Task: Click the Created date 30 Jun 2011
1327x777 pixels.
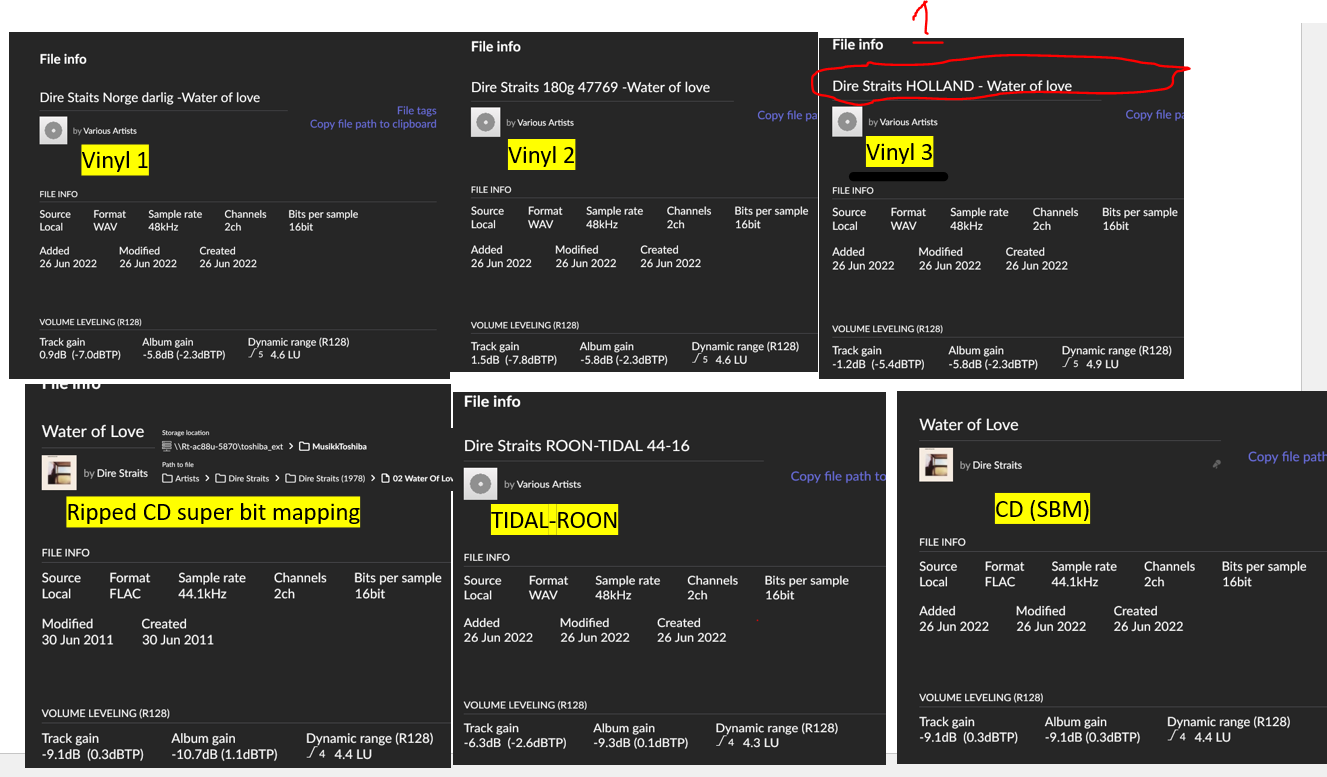Action: [178, 639]
